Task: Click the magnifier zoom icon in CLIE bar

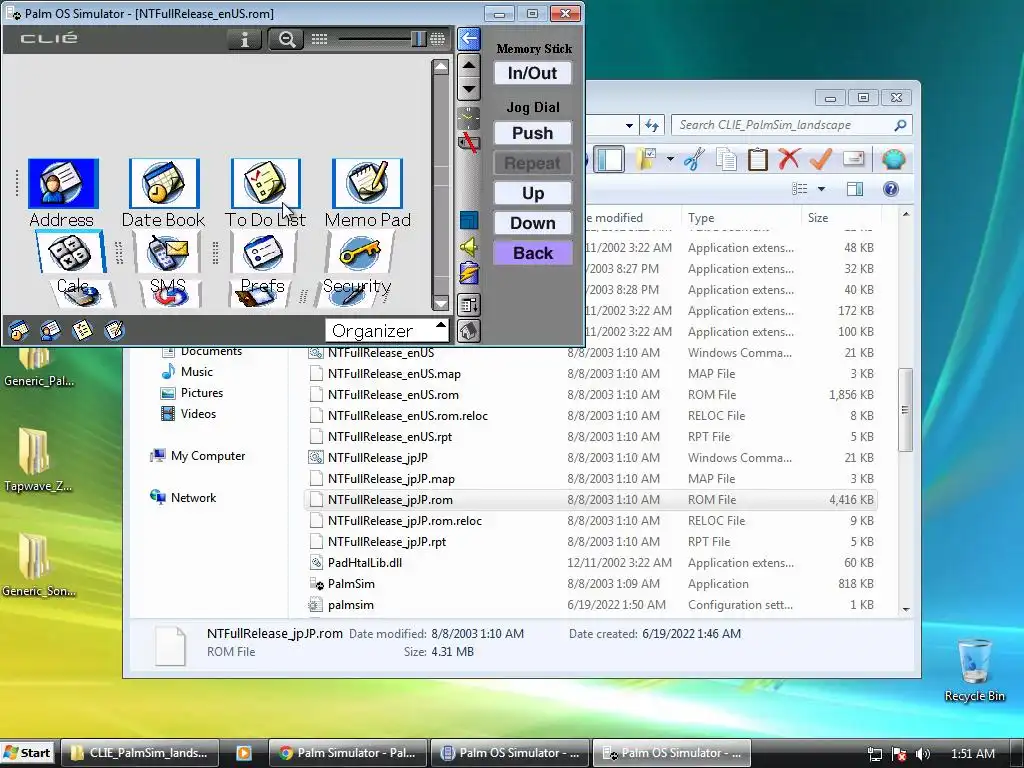Action: point(286,39)
